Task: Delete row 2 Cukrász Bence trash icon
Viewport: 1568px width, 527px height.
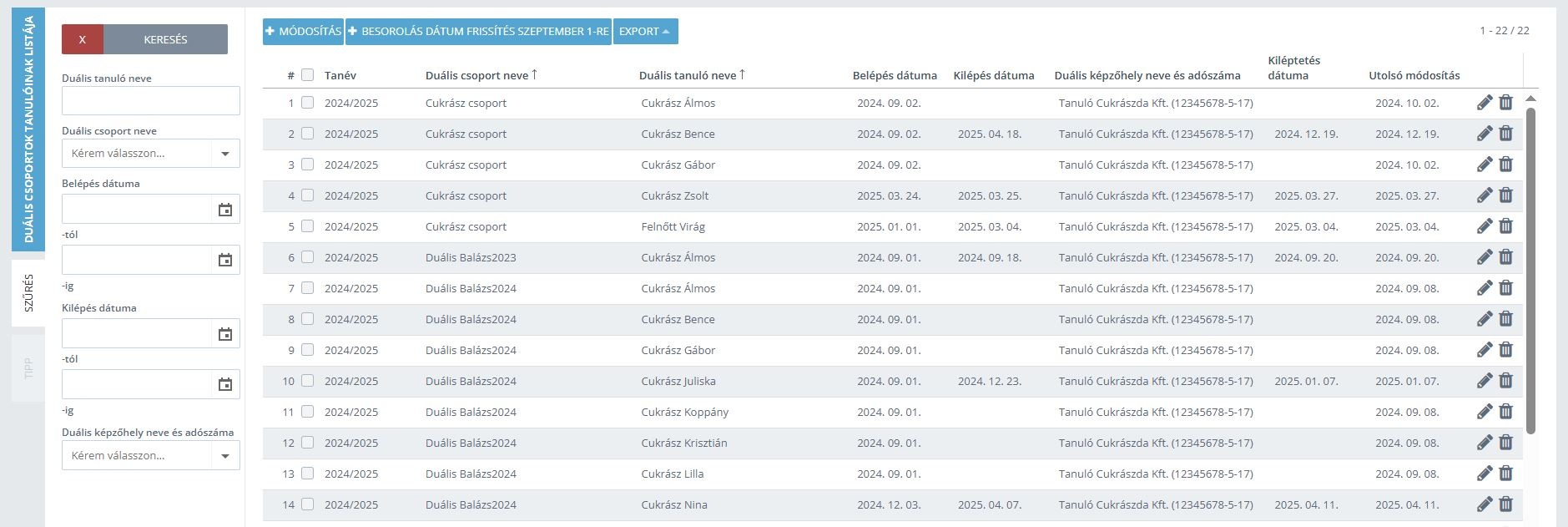Action: tap(1505, 134)
